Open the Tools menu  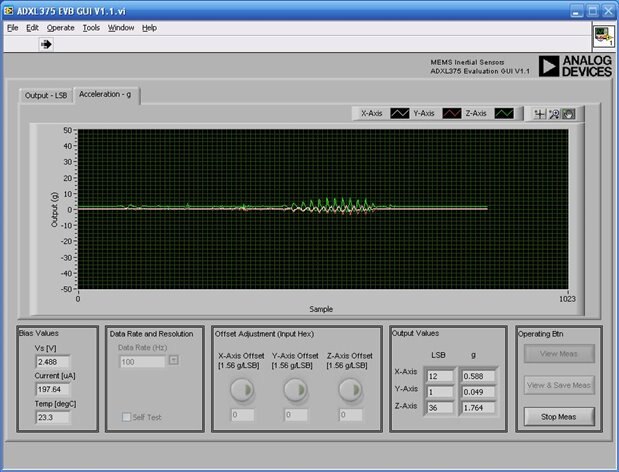[x=91, y=28]
